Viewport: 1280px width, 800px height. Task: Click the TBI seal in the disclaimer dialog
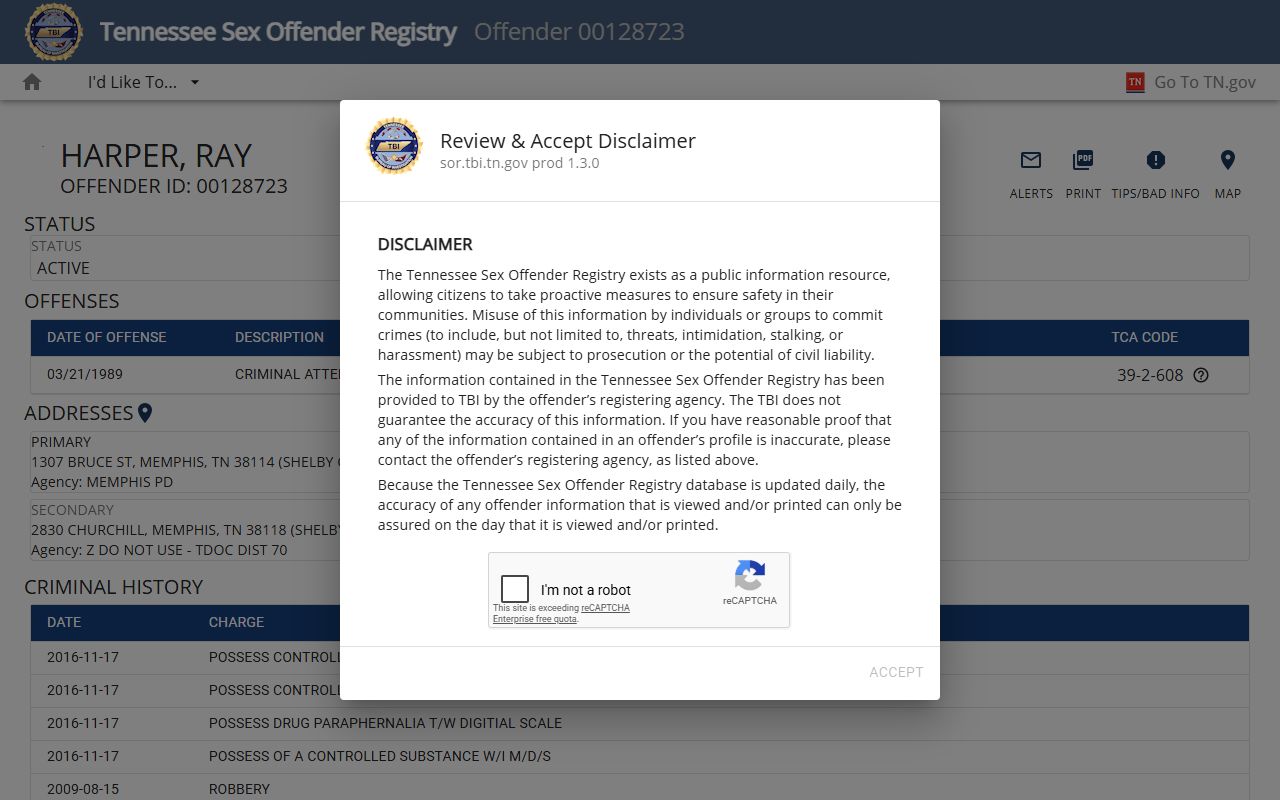[x=394, y=146]
